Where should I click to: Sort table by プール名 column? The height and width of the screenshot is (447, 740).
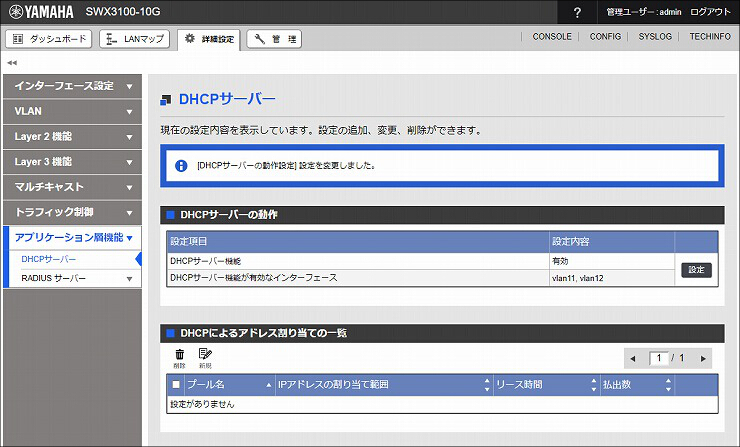pos(229,384)
